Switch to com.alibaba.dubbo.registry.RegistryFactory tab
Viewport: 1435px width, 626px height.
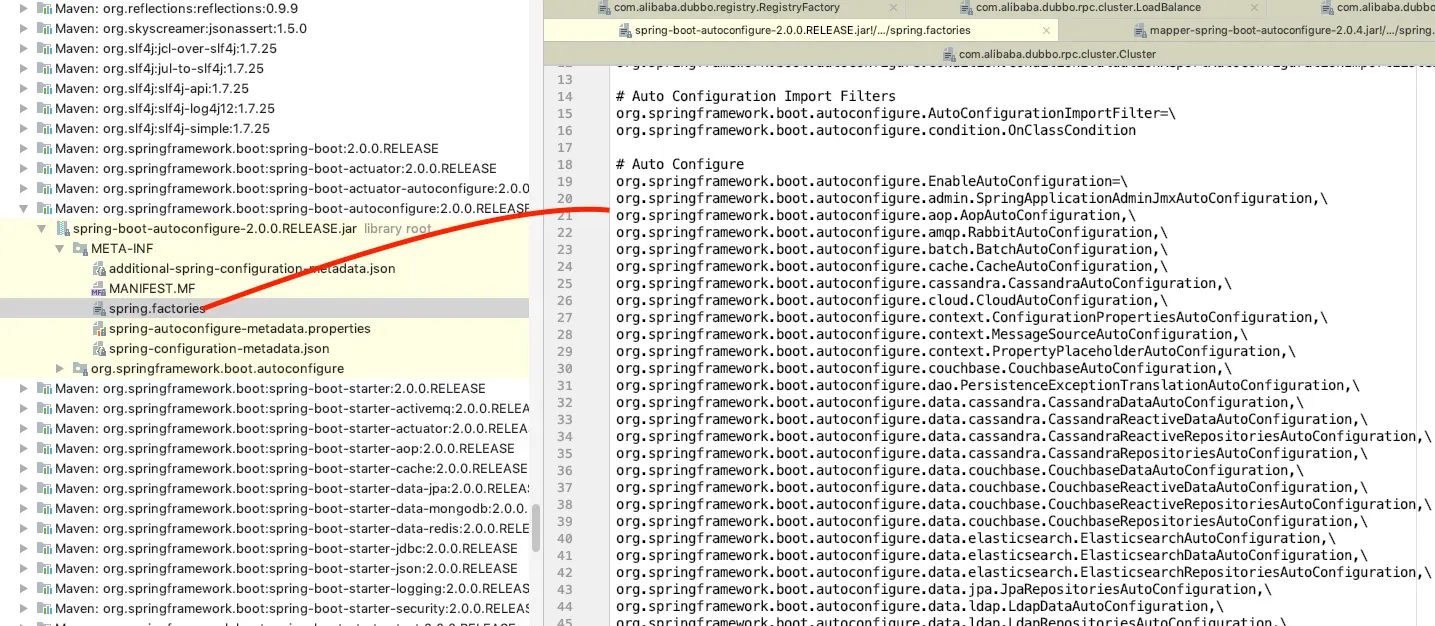click(725, 8)
